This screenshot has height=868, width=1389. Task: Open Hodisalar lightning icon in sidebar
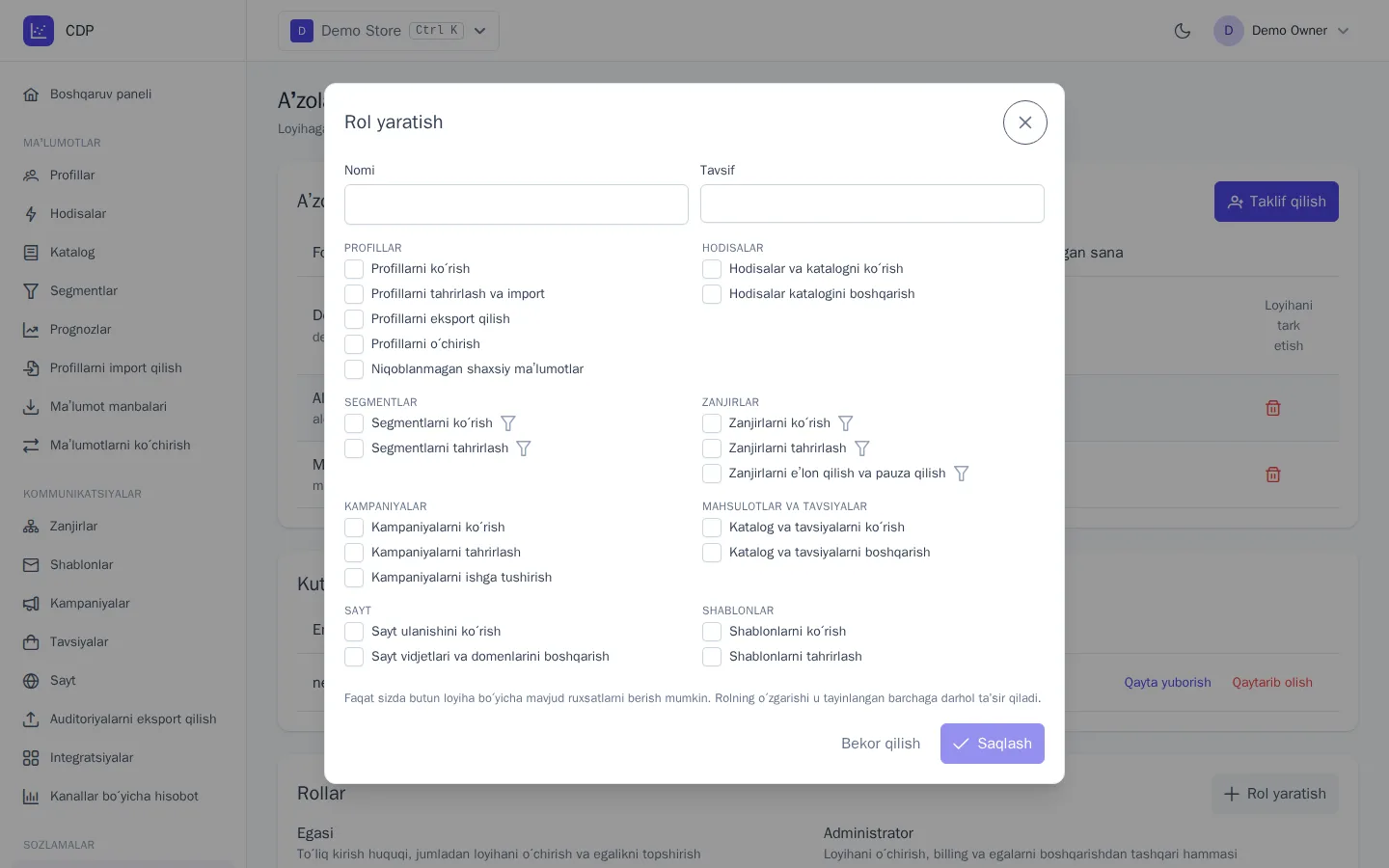tap(31, 214)
